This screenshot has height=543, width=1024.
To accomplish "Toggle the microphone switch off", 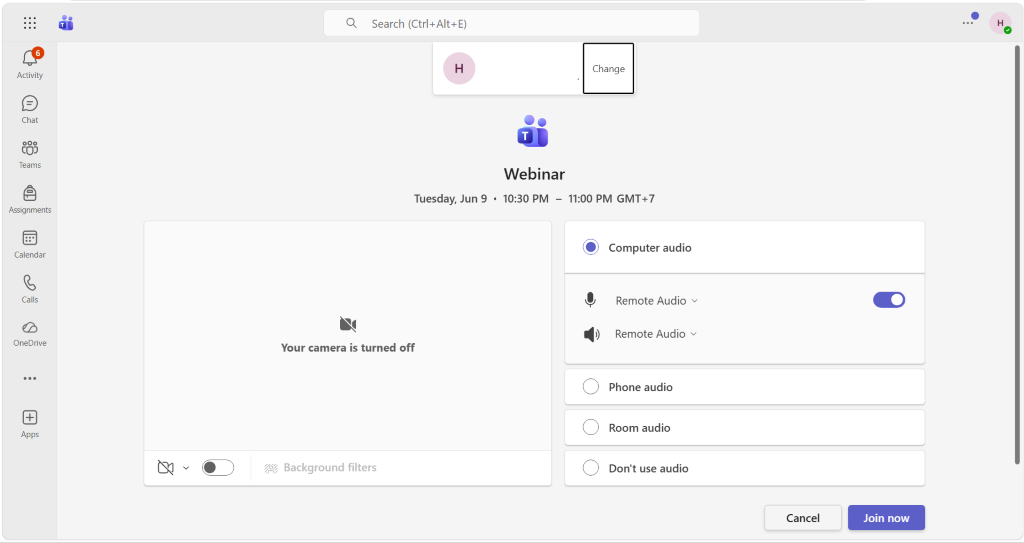I will pos(889,300).
